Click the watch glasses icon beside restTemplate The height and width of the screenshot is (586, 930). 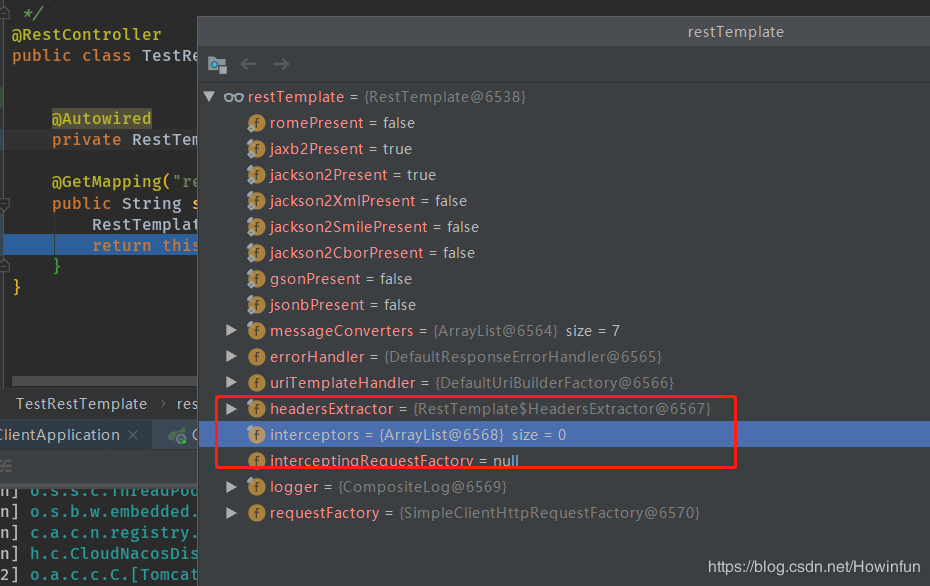(x=234, y=97)
